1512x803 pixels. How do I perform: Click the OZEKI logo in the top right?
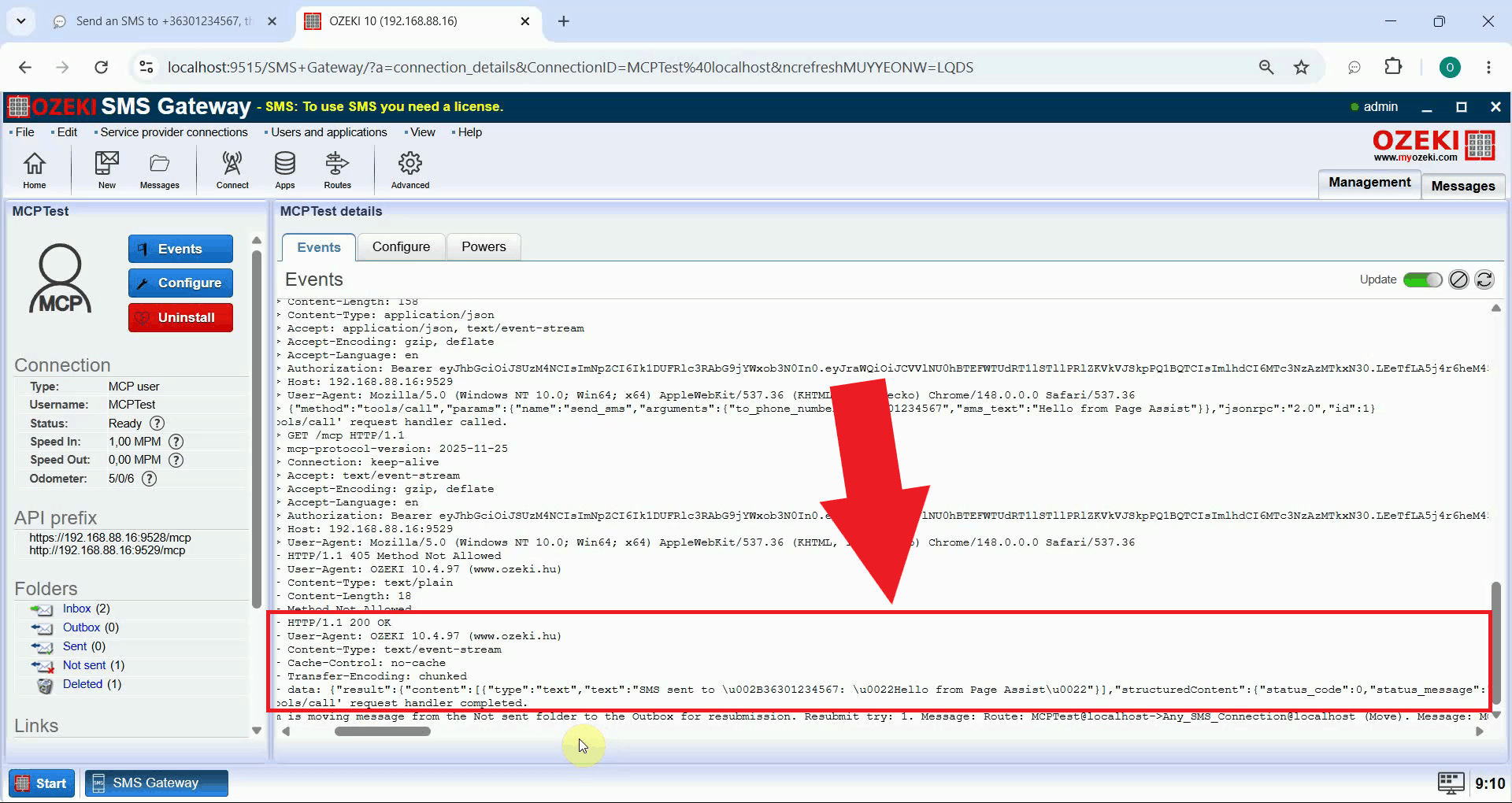(1434, 145)
